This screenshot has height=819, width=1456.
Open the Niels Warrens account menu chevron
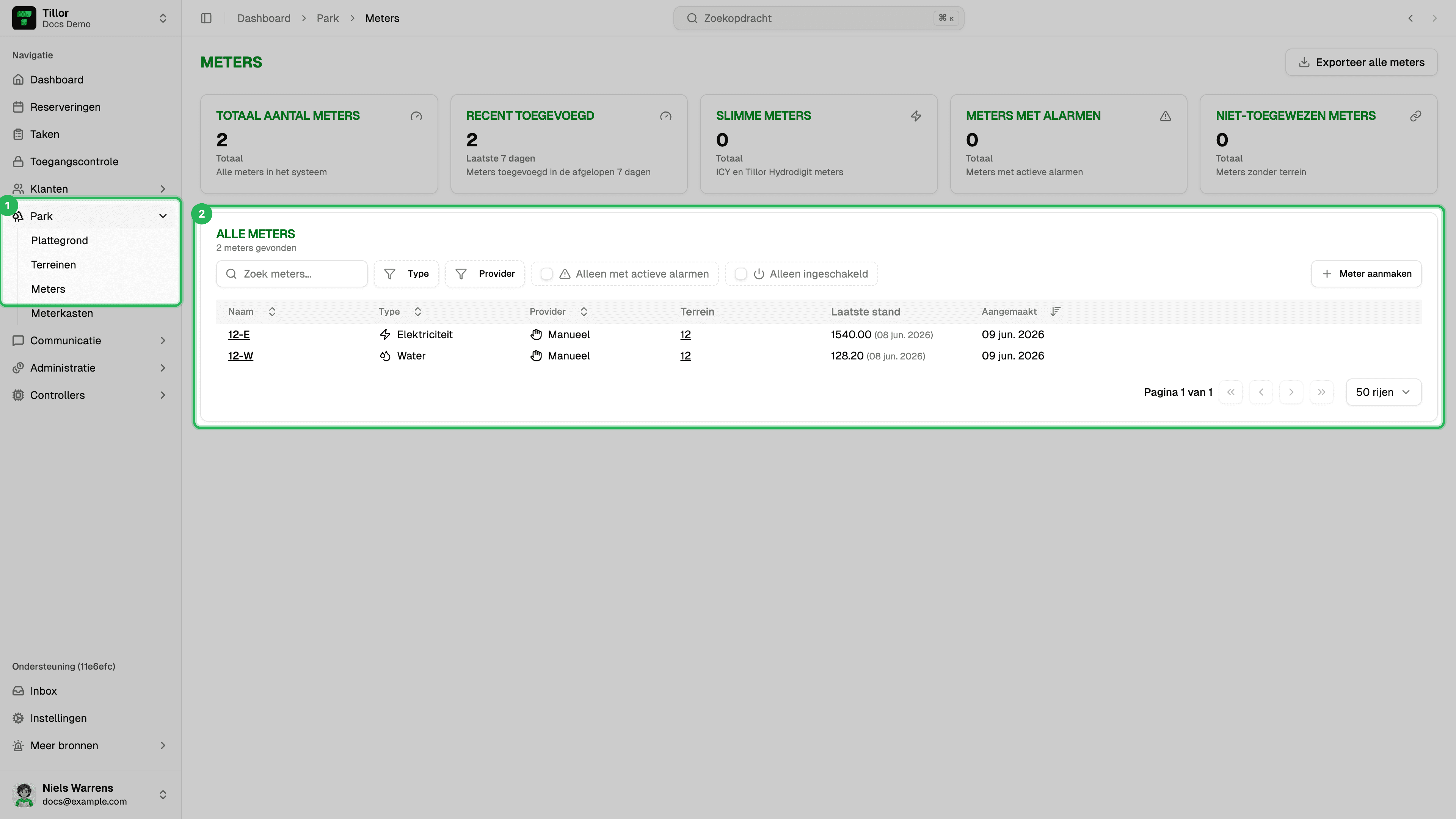(x=163, y=795)
